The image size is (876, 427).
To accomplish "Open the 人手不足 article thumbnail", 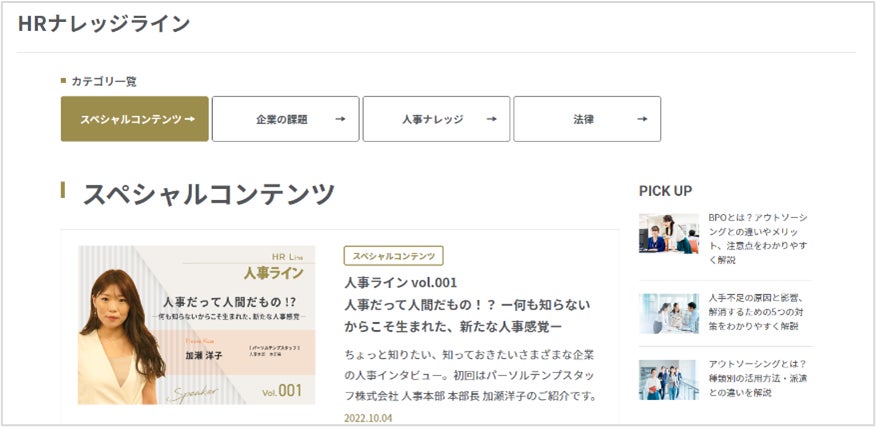I will (x=668, y=313).
